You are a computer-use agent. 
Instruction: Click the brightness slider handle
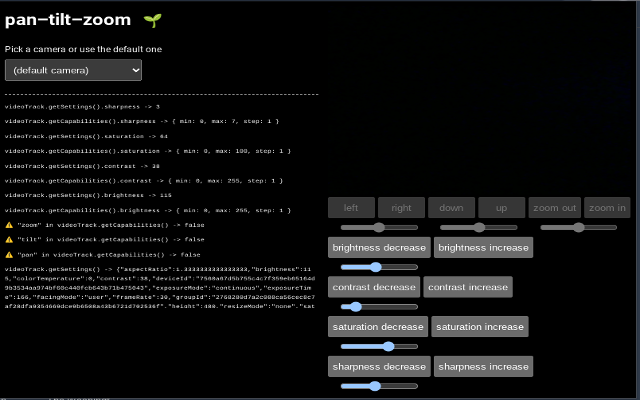click(x=376, y=267)
